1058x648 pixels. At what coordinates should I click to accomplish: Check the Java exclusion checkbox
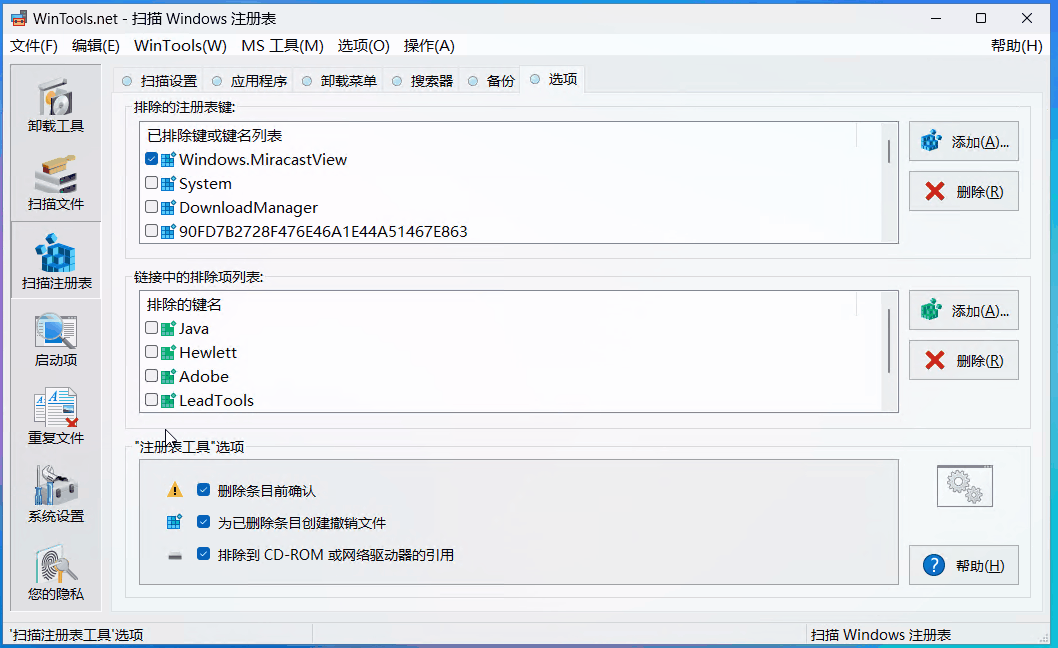click(151, 328)
